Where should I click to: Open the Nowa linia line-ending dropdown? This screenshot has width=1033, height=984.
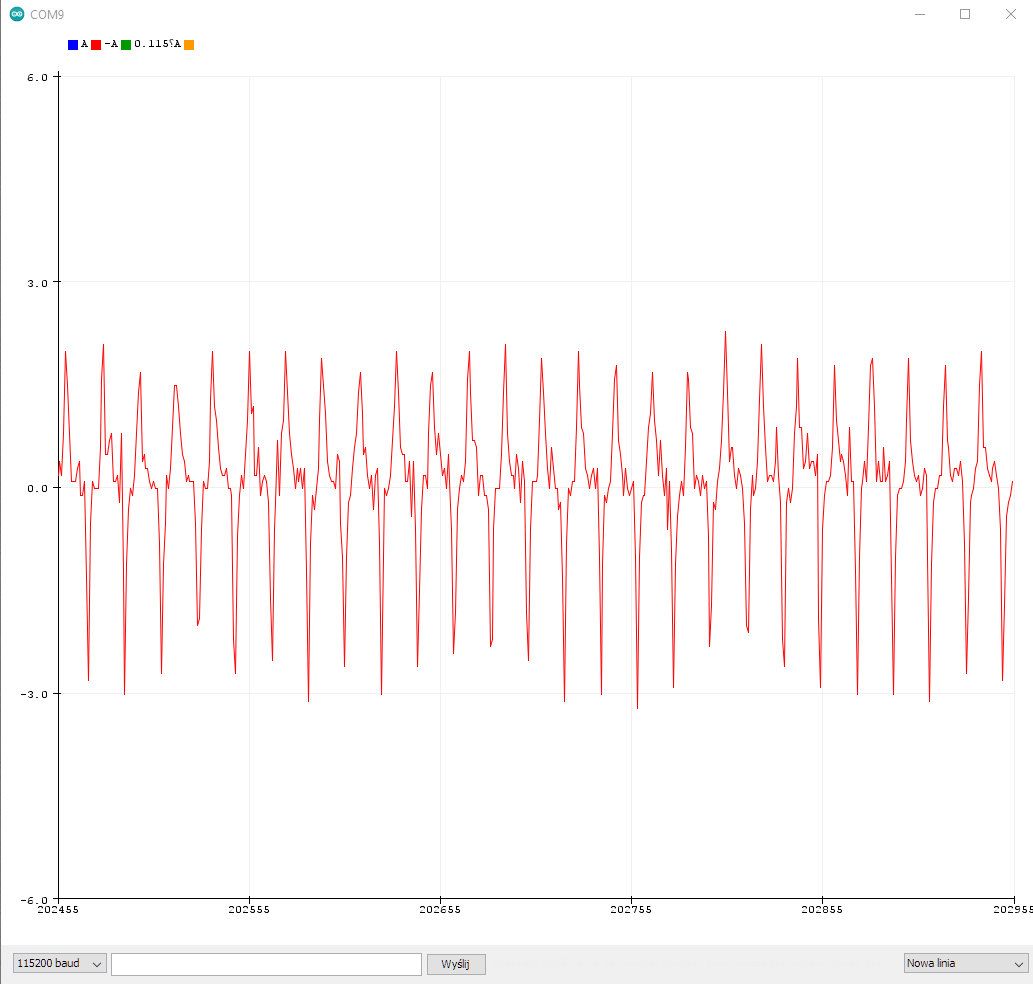(x=965, y=964)
